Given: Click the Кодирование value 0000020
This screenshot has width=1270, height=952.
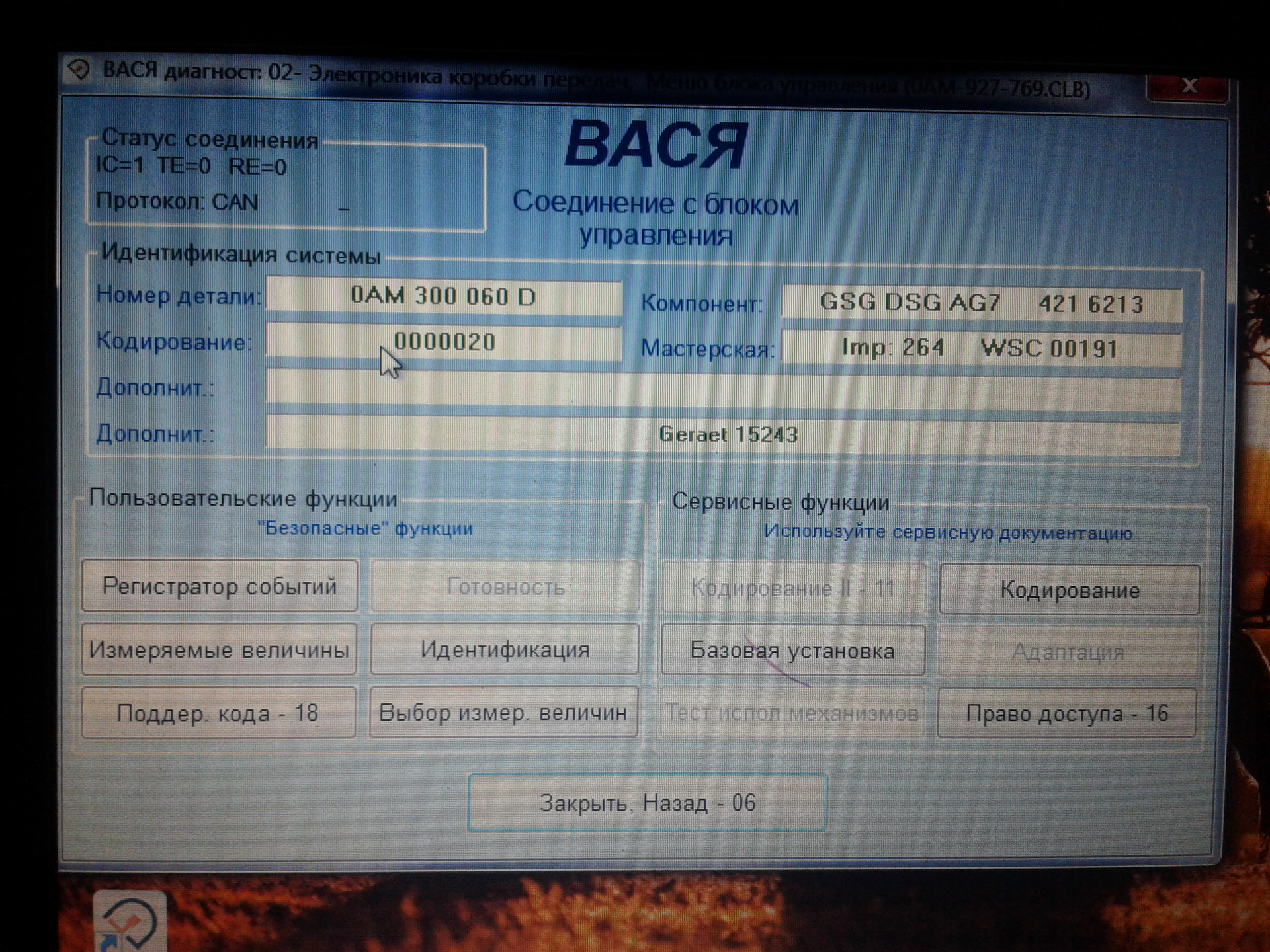Looking at the screenshot, I should [443, 342].
